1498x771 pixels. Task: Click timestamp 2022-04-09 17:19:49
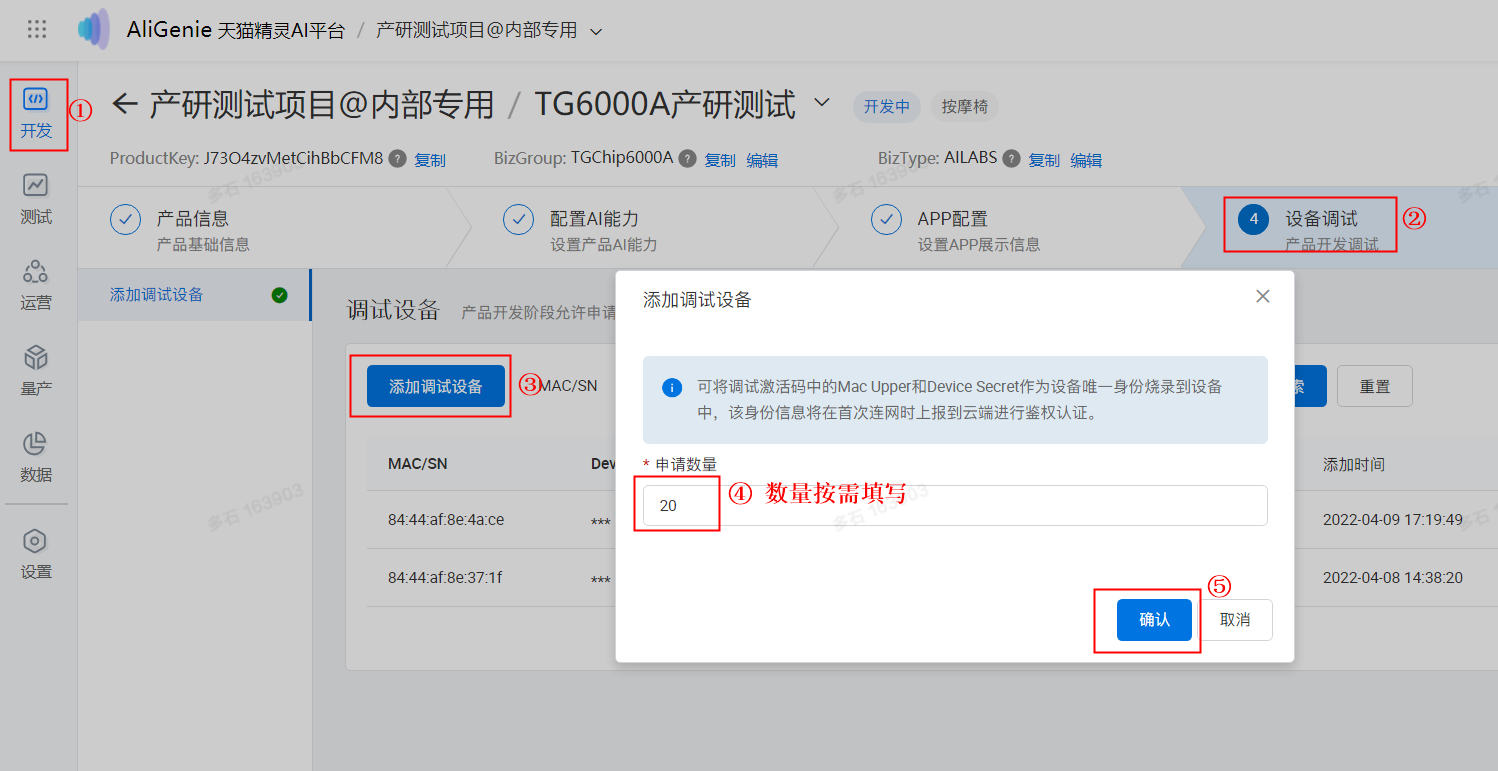[x=1393, y=520]
